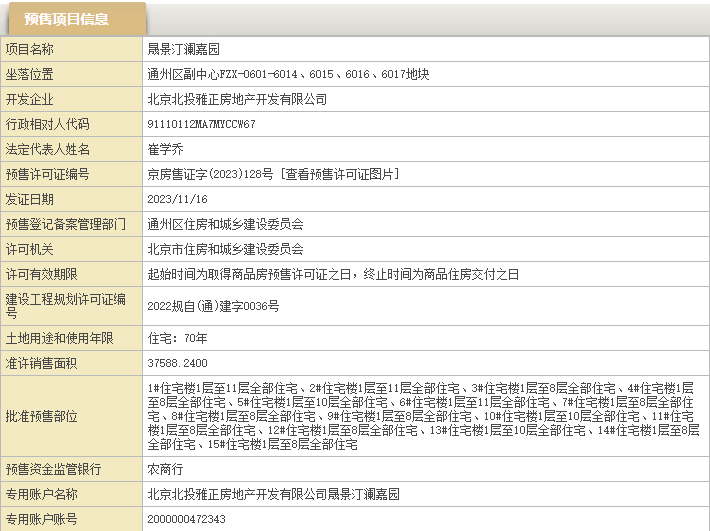This screenshot has height=531, width=710.
Task: Click the 专用账户名称 account name value
Action: click(x=273, y=494)
